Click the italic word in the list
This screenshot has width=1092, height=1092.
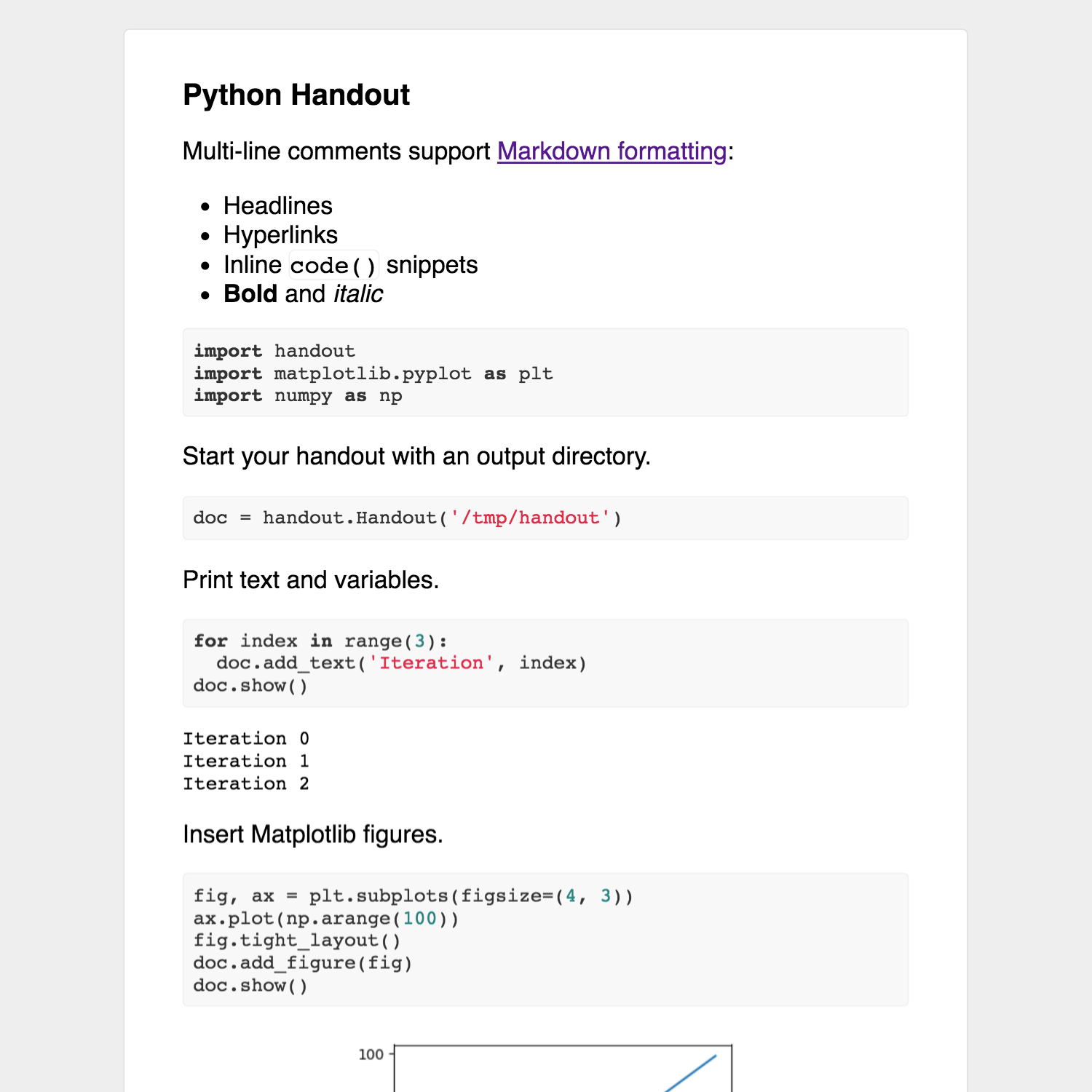pos(358,294)
